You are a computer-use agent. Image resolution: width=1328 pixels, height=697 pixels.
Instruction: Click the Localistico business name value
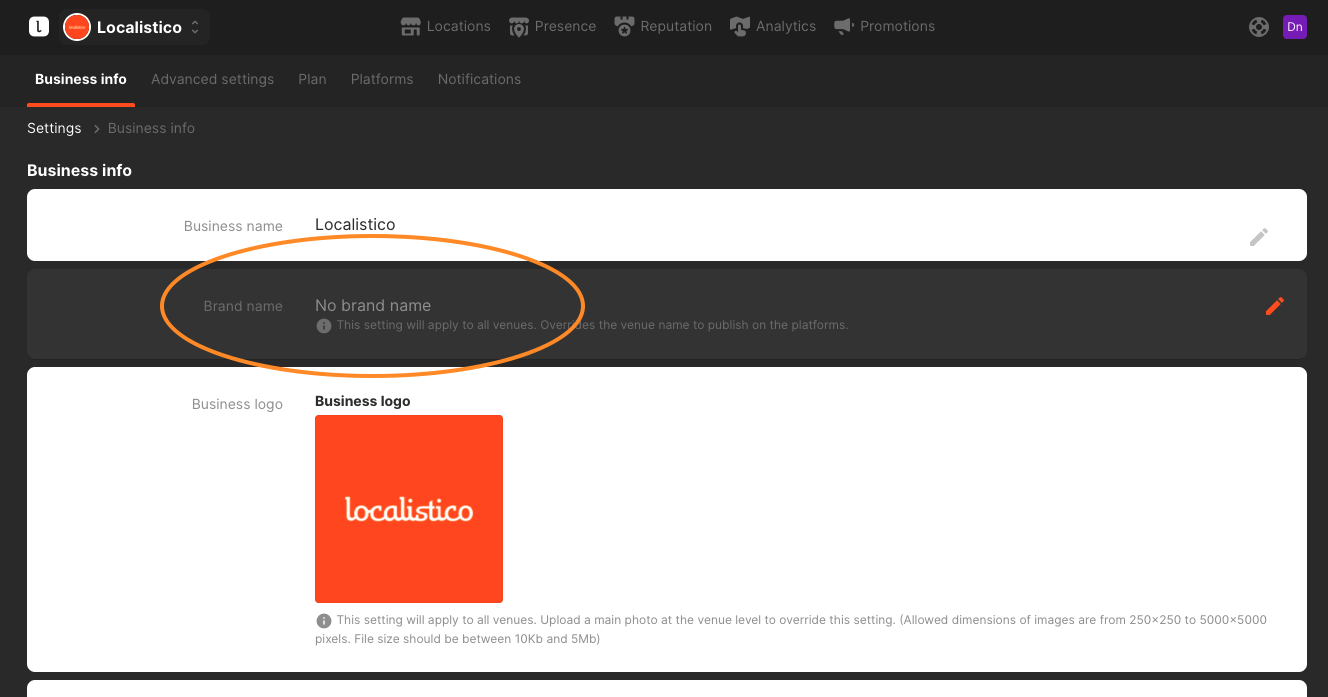click(355, 225)
